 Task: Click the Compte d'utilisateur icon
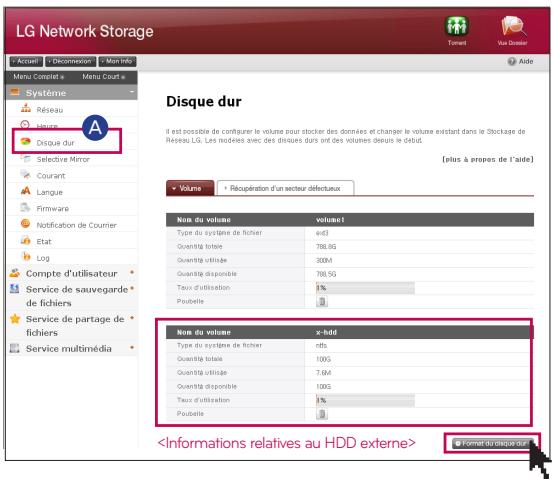point(14,273)
